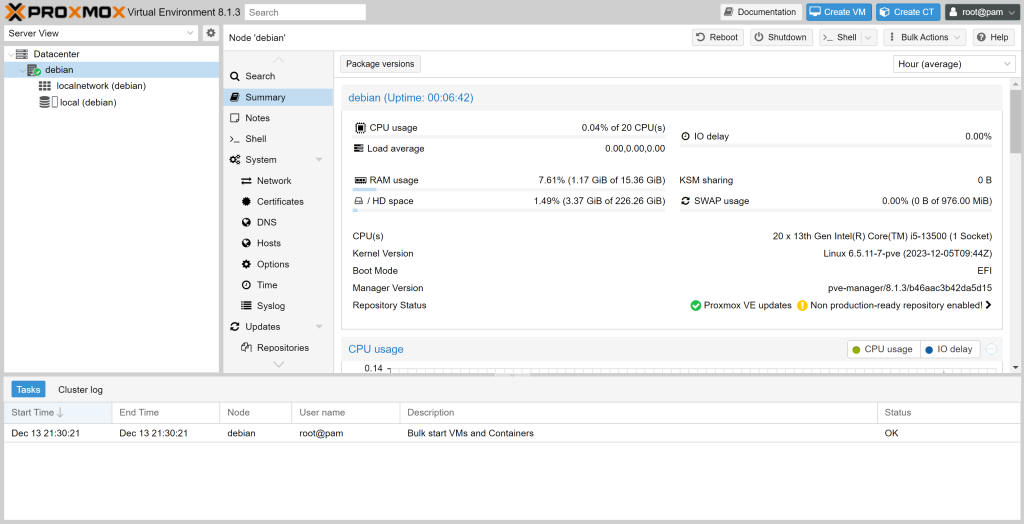Collapse the System menu section

(x=319, y=159)
